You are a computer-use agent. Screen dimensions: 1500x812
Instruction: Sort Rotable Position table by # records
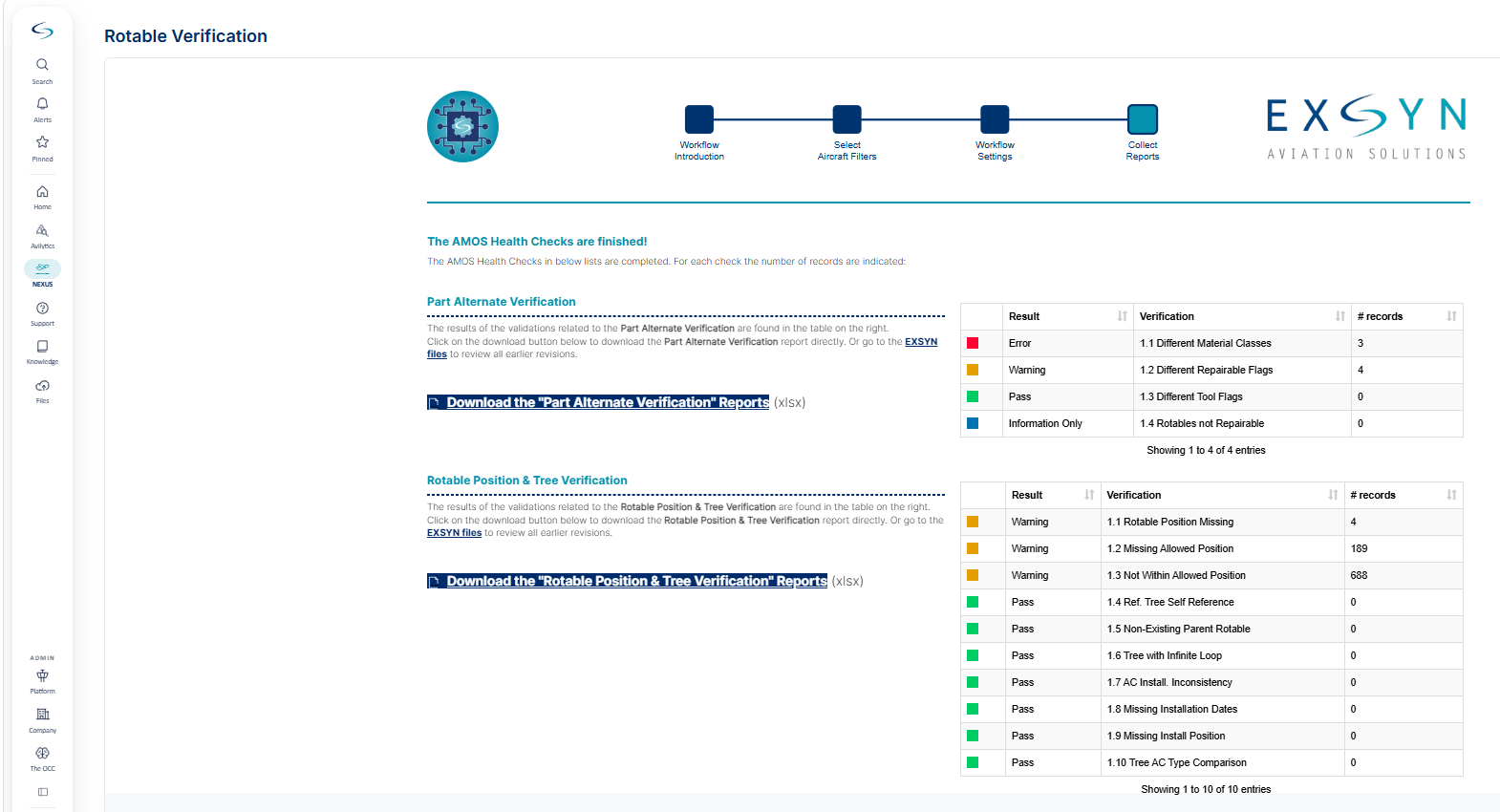(x=1403, y=495)
